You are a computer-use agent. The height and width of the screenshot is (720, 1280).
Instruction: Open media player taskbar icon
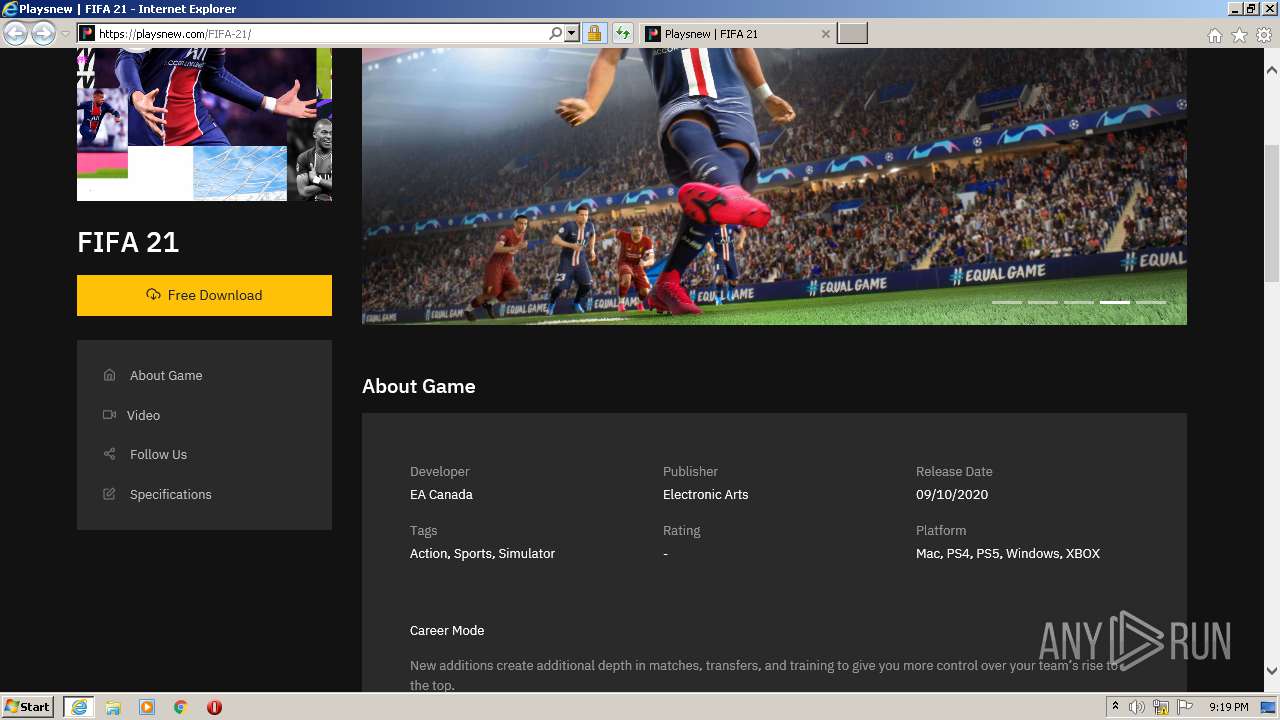click(x=147, y=707)
